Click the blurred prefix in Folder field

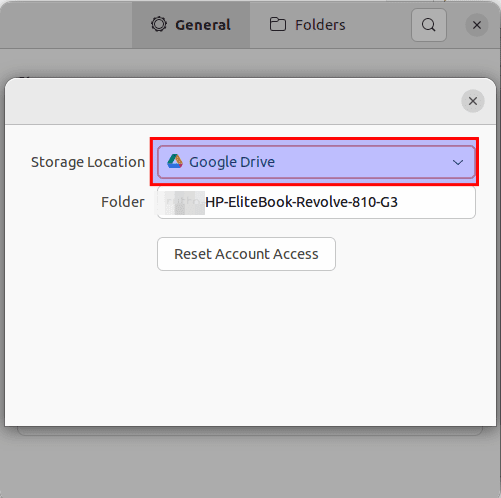coord(185,203)
